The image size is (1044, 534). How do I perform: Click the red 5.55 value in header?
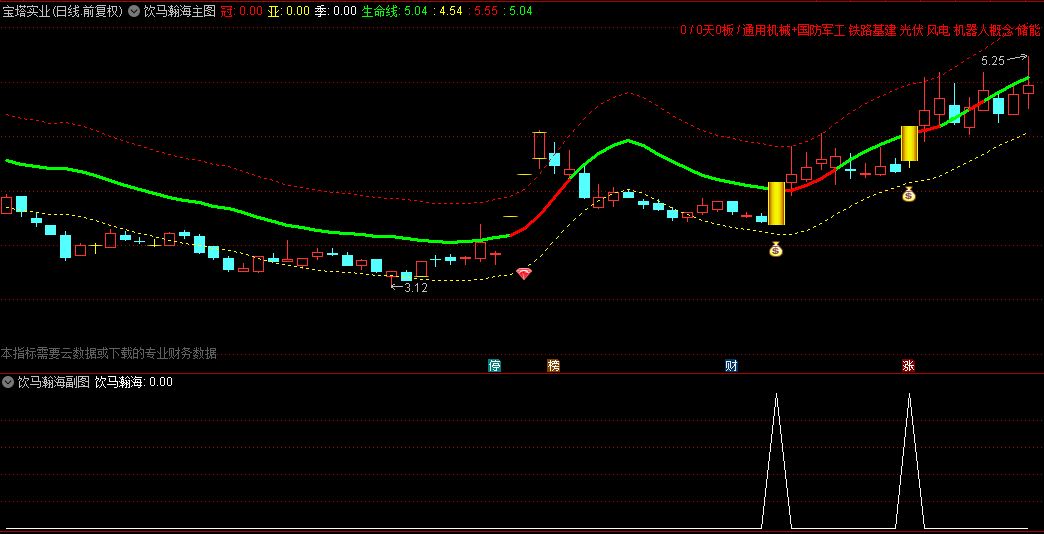(485, 11)
